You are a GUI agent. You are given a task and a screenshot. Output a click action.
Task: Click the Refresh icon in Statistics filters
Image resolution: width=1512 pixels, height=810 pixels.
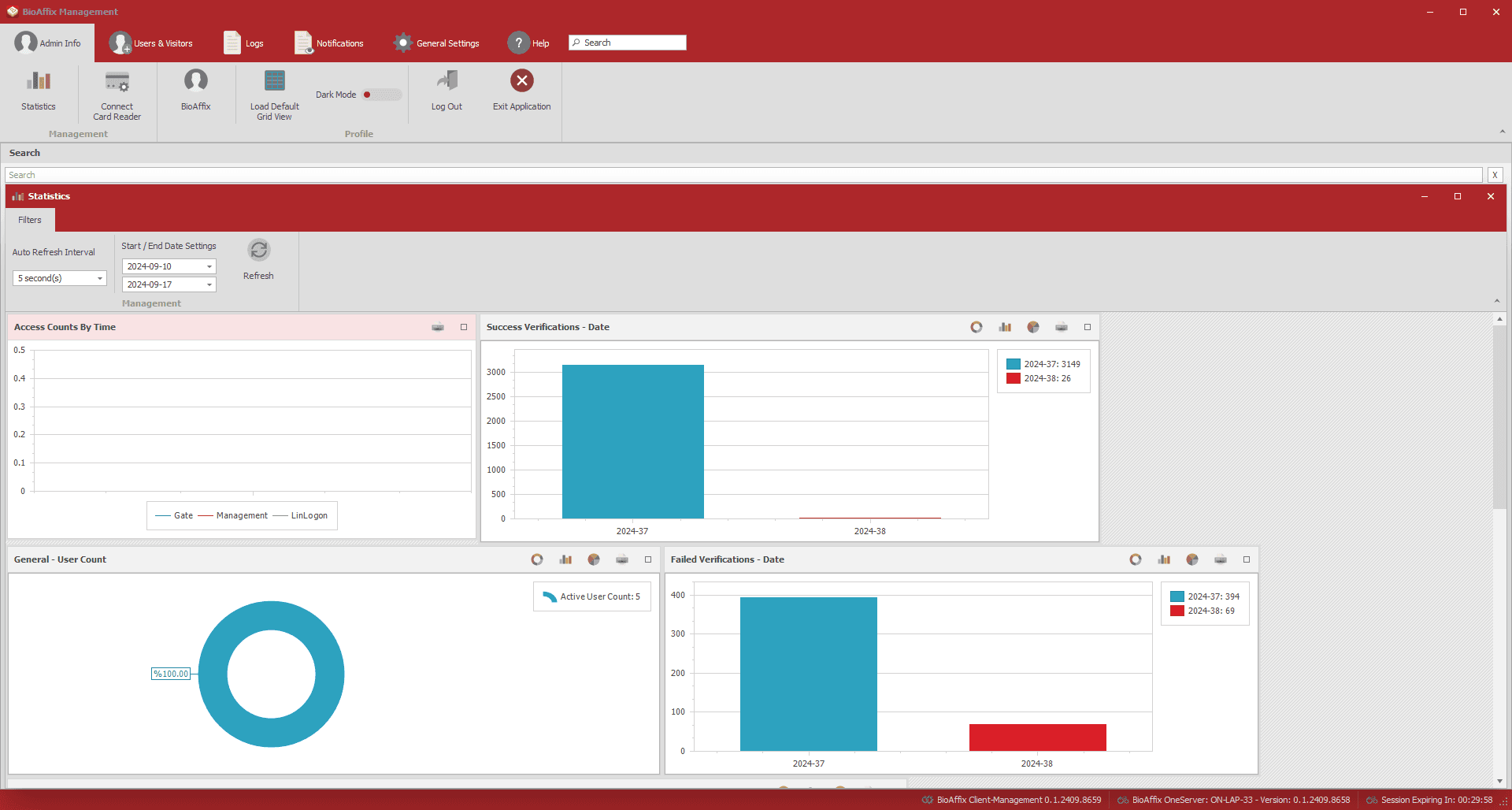click(x=258, y=249)
